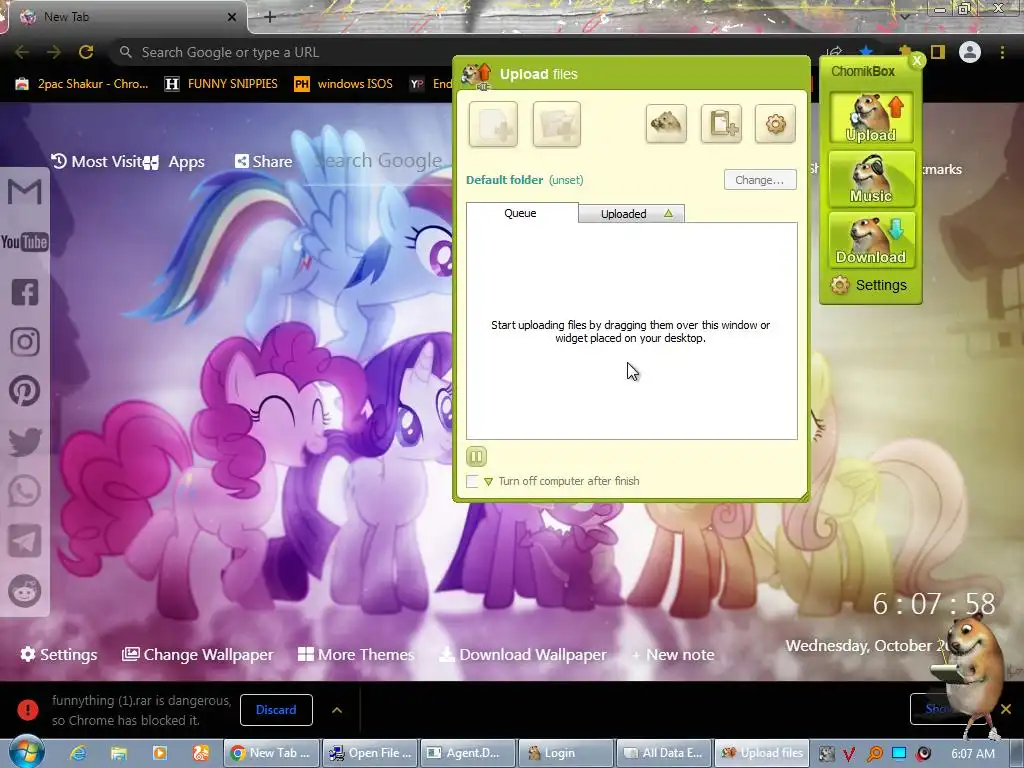Image resolution: width=1024 pixels, height=768 pixels.
Task: Open Pinterest from the sidebar
Action: (25, 391)
